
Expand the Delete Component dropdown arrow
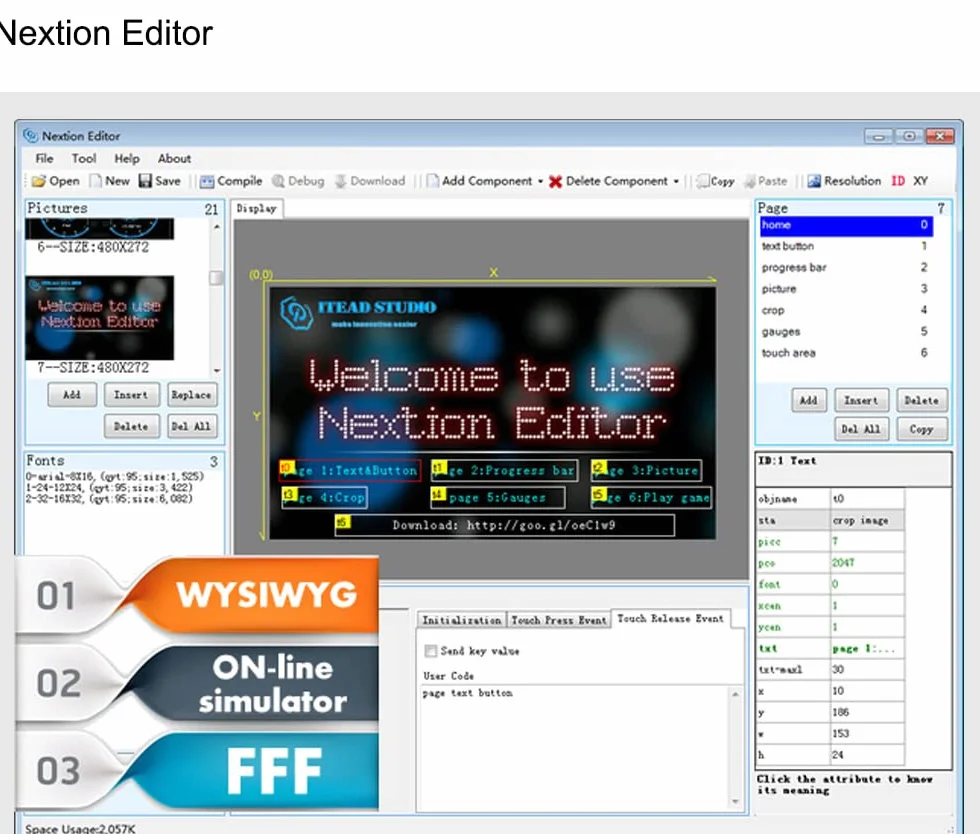click(676, 182)
